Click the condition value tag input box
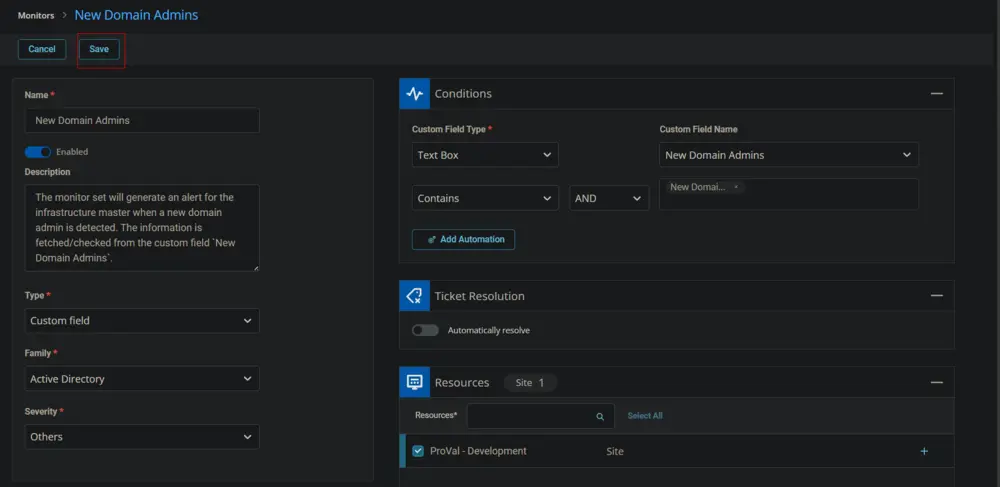Screen dimensions: 1000x487 coord(789,194)
